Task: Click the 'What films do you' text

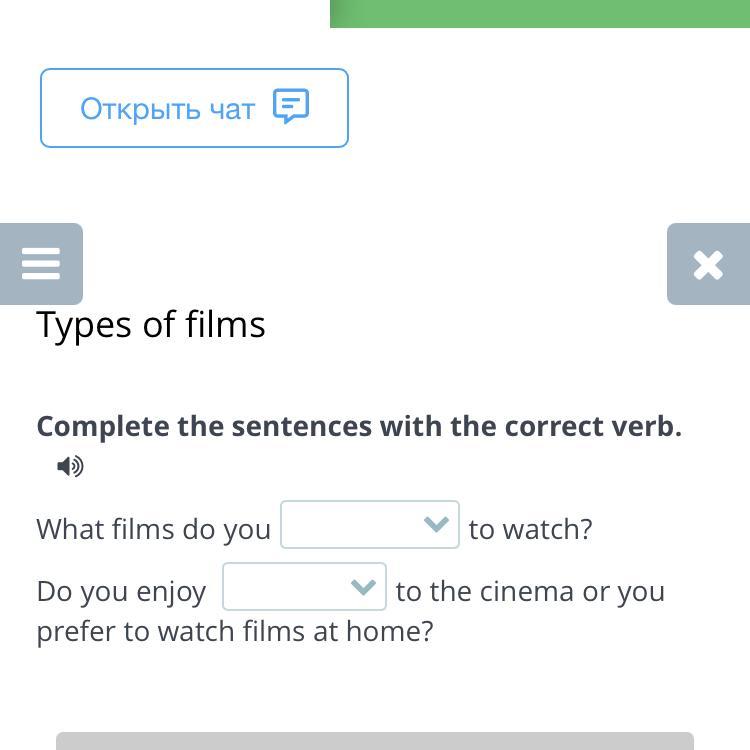Action: coord(153,529)
